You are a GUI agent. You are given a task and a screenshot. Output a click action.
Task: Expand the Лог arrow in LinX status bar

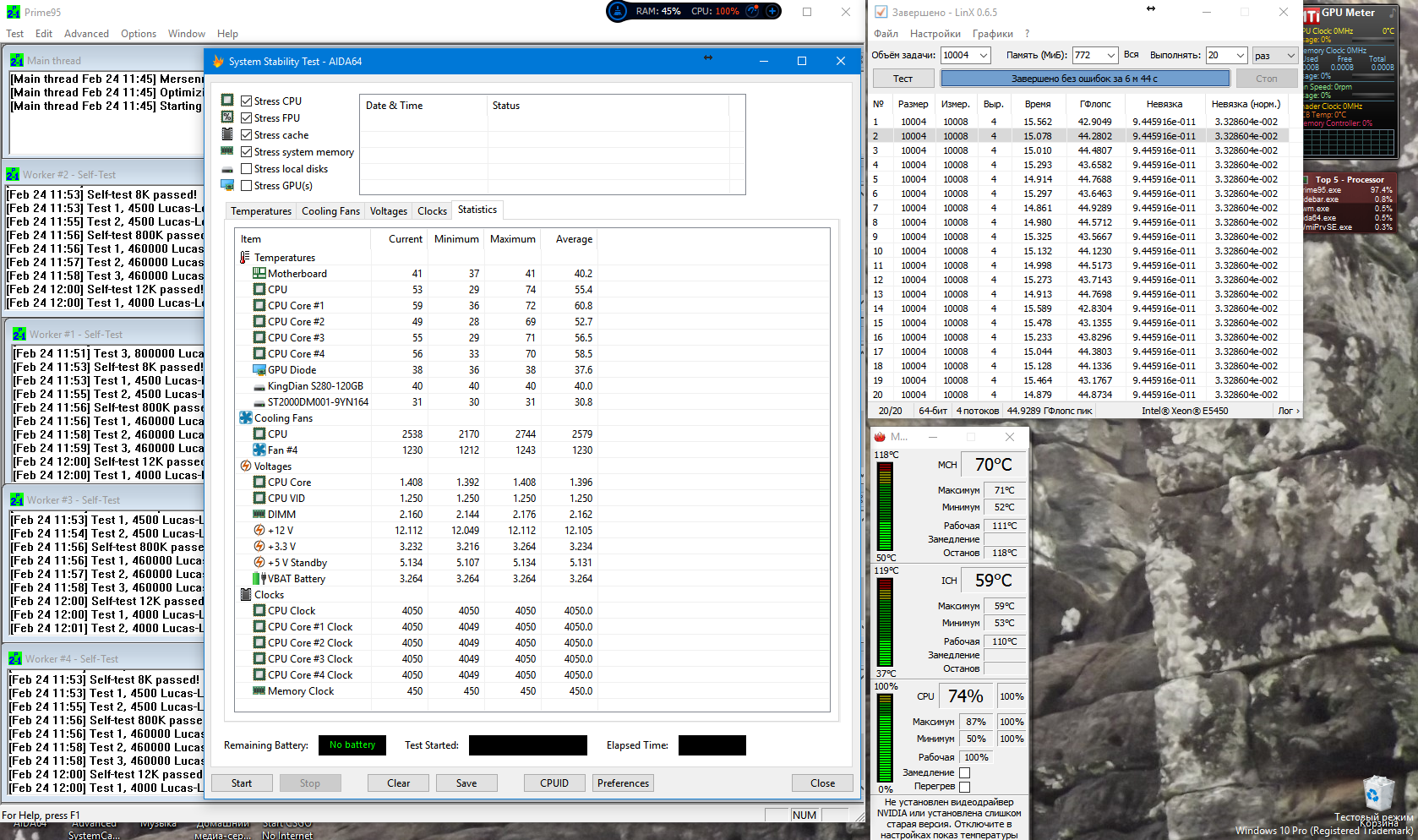(1297, 411)
